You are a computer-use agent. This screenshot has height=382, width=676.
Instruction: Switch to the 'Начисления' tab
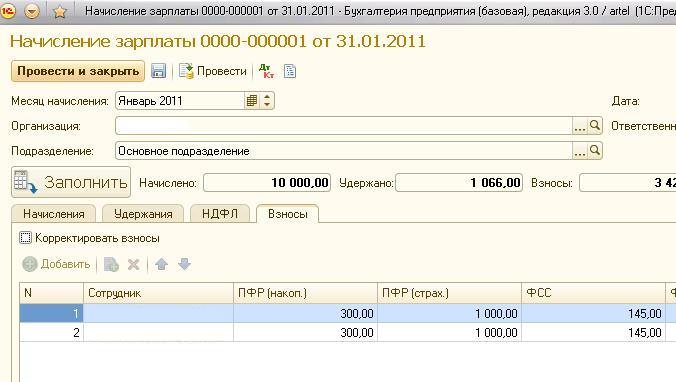coord(53,214)
